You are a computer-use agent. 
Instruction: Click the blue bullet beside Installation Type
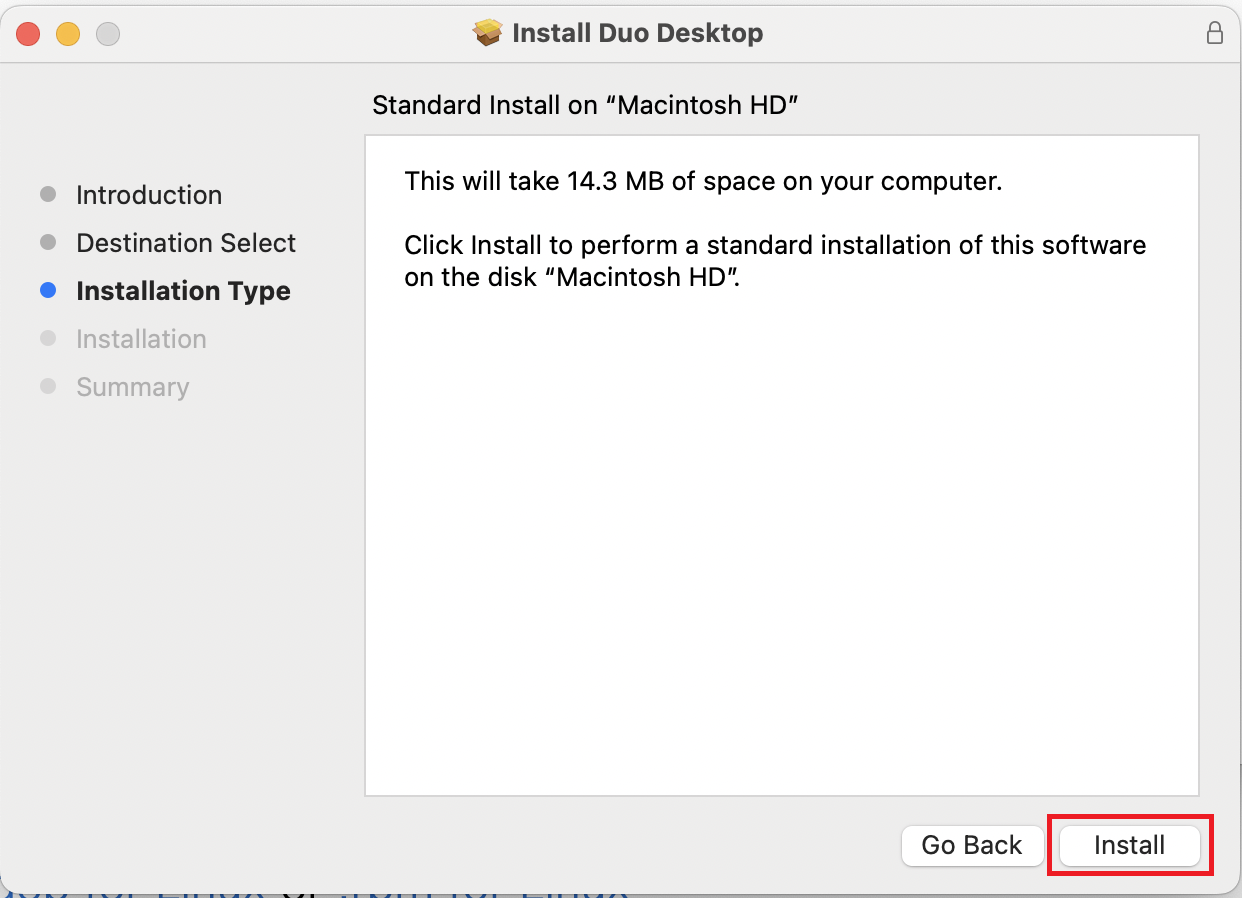(48, 291)
